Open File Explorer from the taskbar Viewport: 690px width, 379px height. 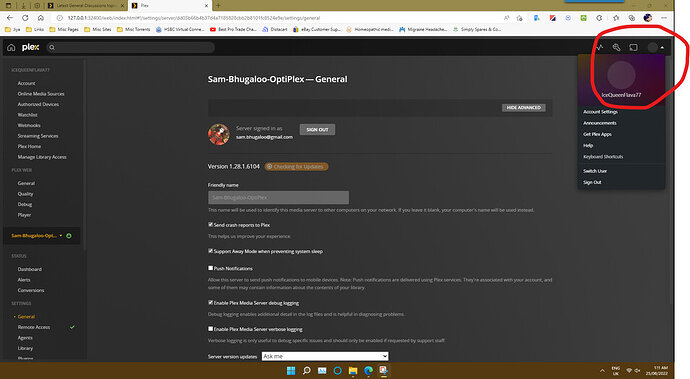pos(353,371)
